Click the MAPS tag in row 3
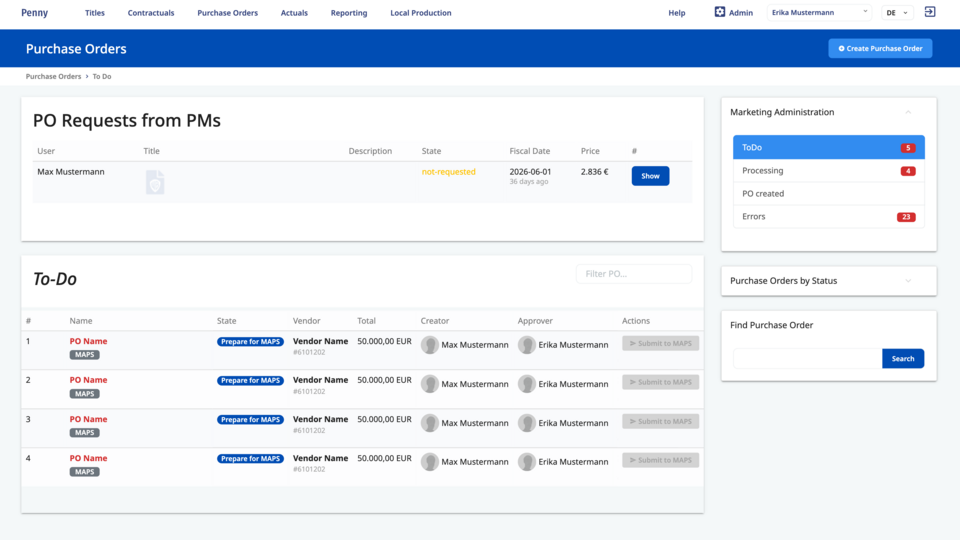Image resolution: width=960 pixels, height=540 pixels. pyautogui.click(x=84, y=432)
